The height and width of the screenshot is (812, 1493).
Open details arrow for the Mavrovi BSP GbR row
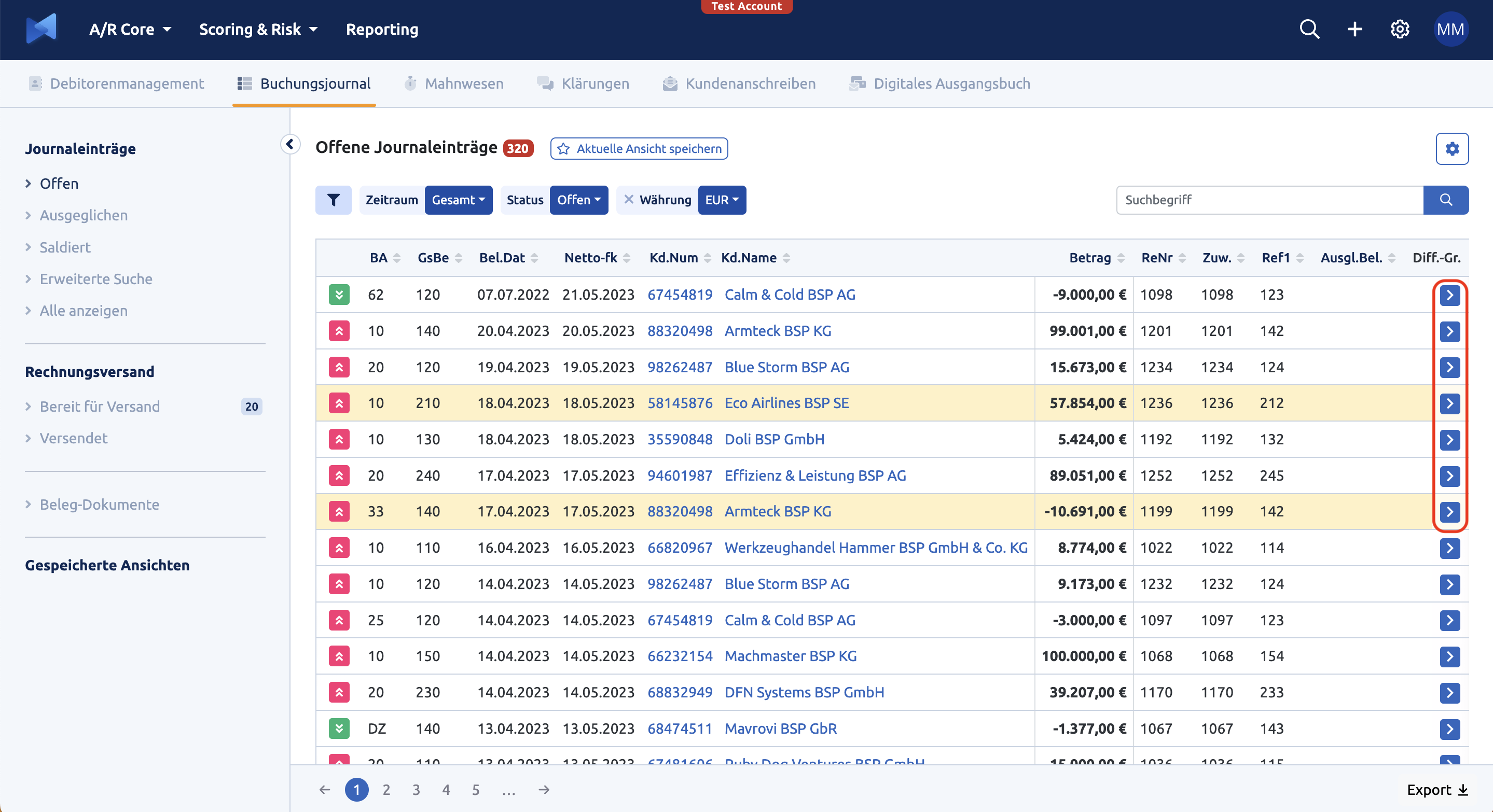[1449, 729]
